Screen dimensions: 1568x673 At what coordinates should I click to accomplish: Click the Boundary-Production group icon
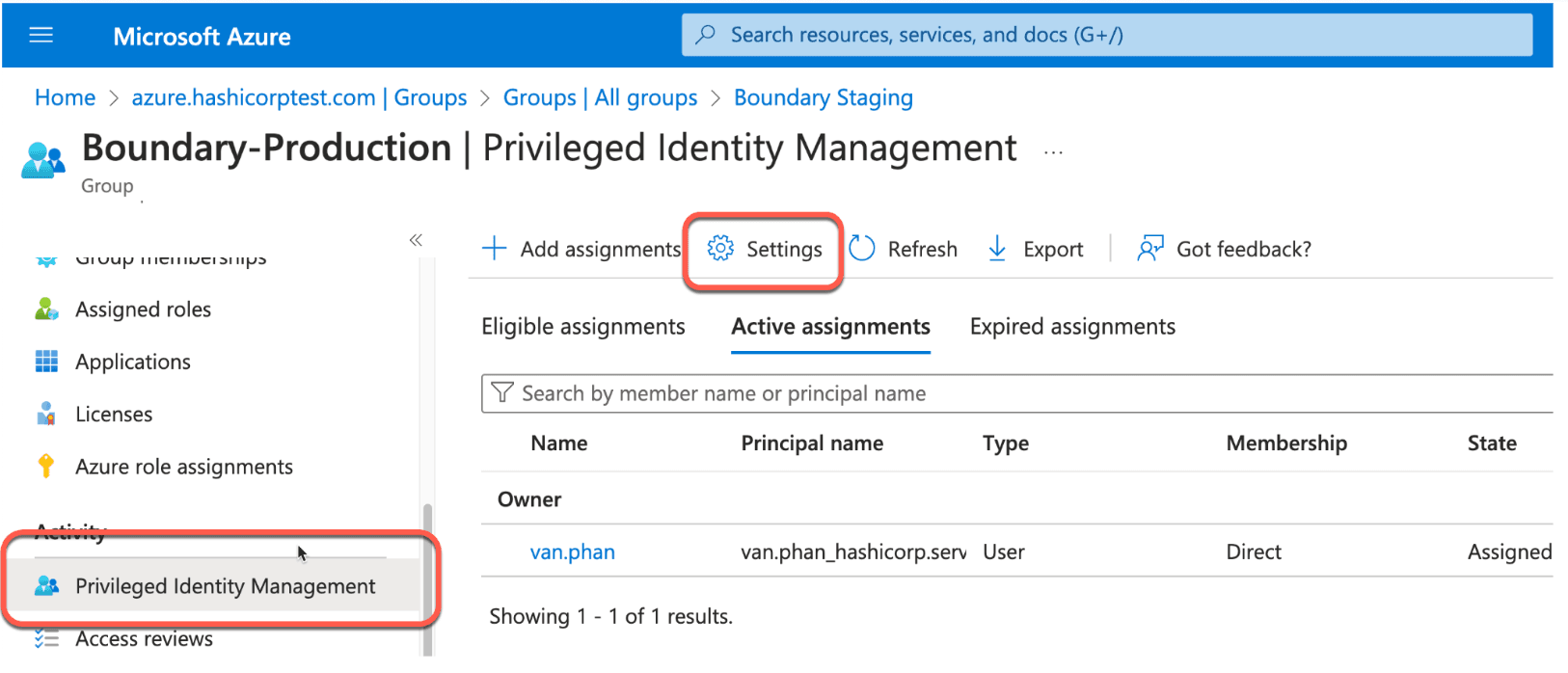click(x=43, y=160)
